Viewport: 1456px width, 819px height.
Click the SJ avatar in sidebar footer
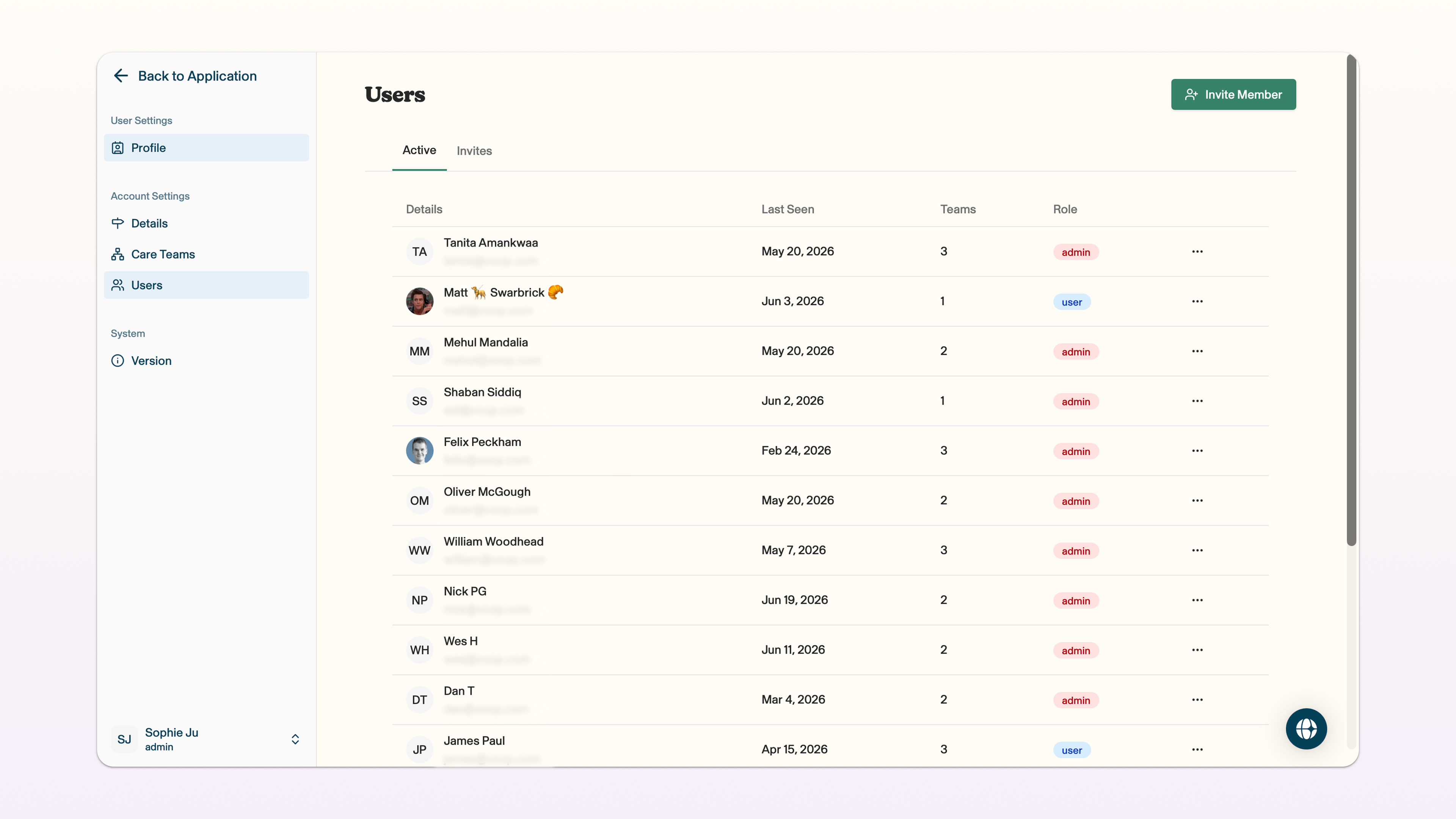point(124,739)
